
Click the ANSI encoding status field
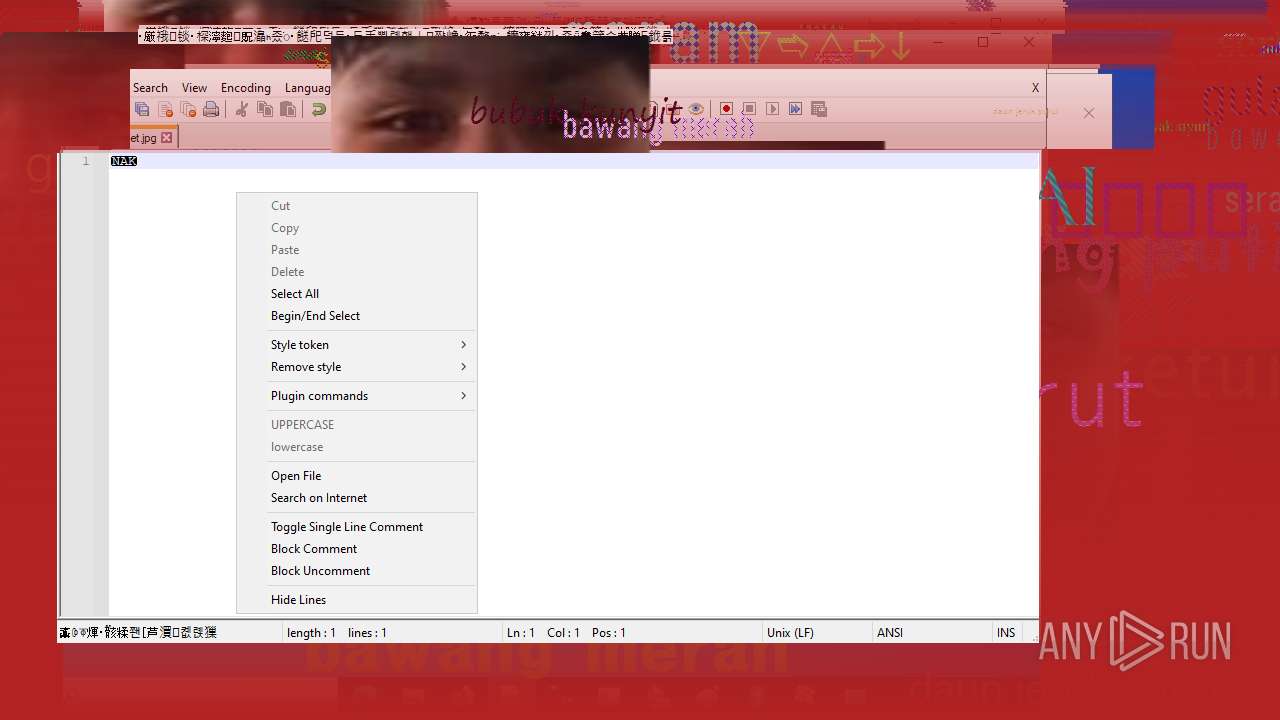coord(930,633)
